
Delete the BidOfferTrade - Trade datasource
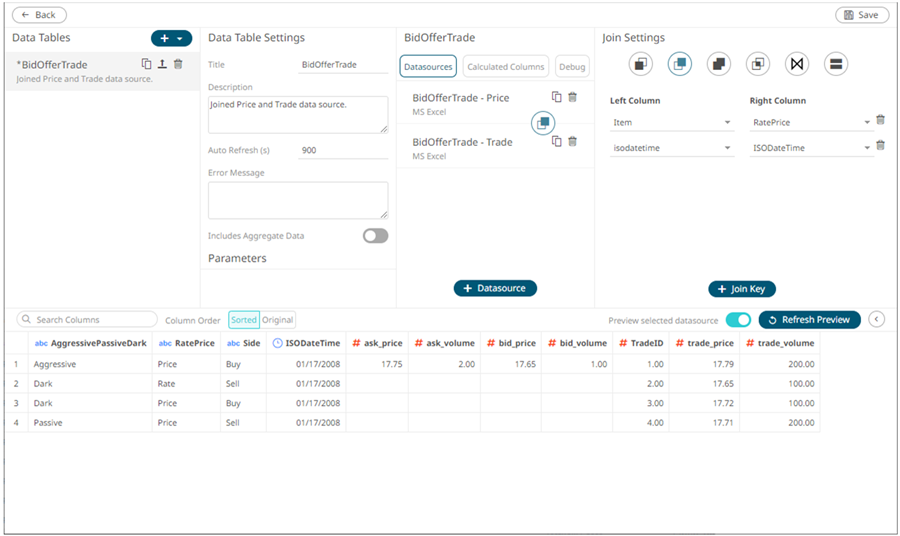tap(572, 141)
